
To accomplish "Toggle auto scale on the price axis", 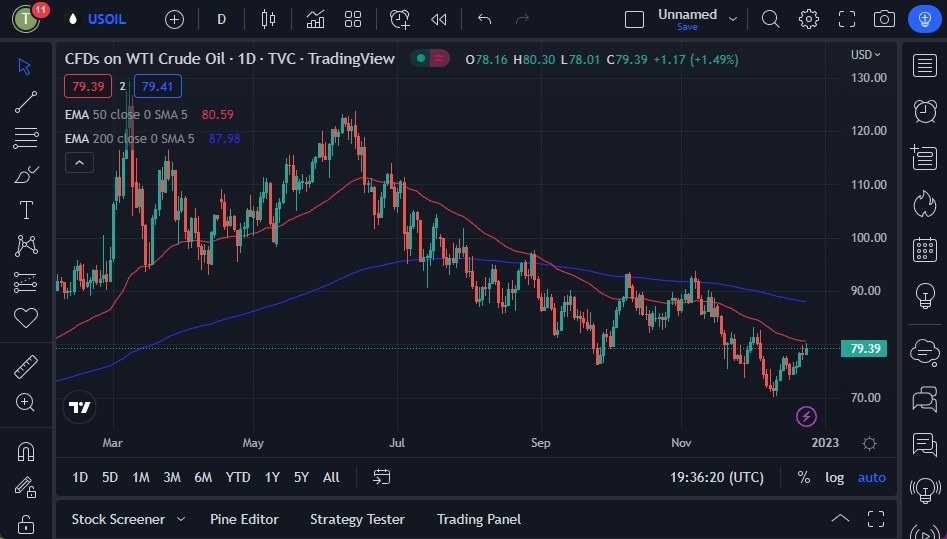I will click(871, 477).
